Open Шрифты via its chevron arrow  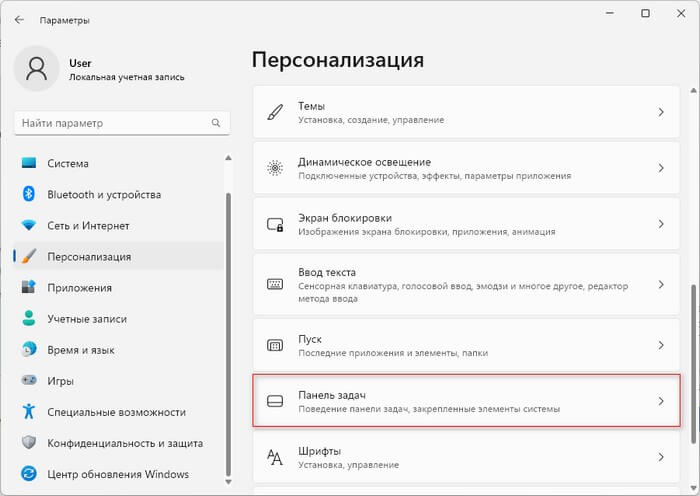(661, 457)
